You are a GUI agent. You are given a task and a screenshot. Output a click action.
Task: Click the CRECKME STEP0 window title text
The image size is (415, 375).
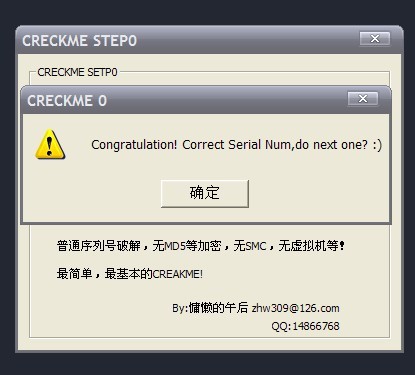(x=80, y=41)
